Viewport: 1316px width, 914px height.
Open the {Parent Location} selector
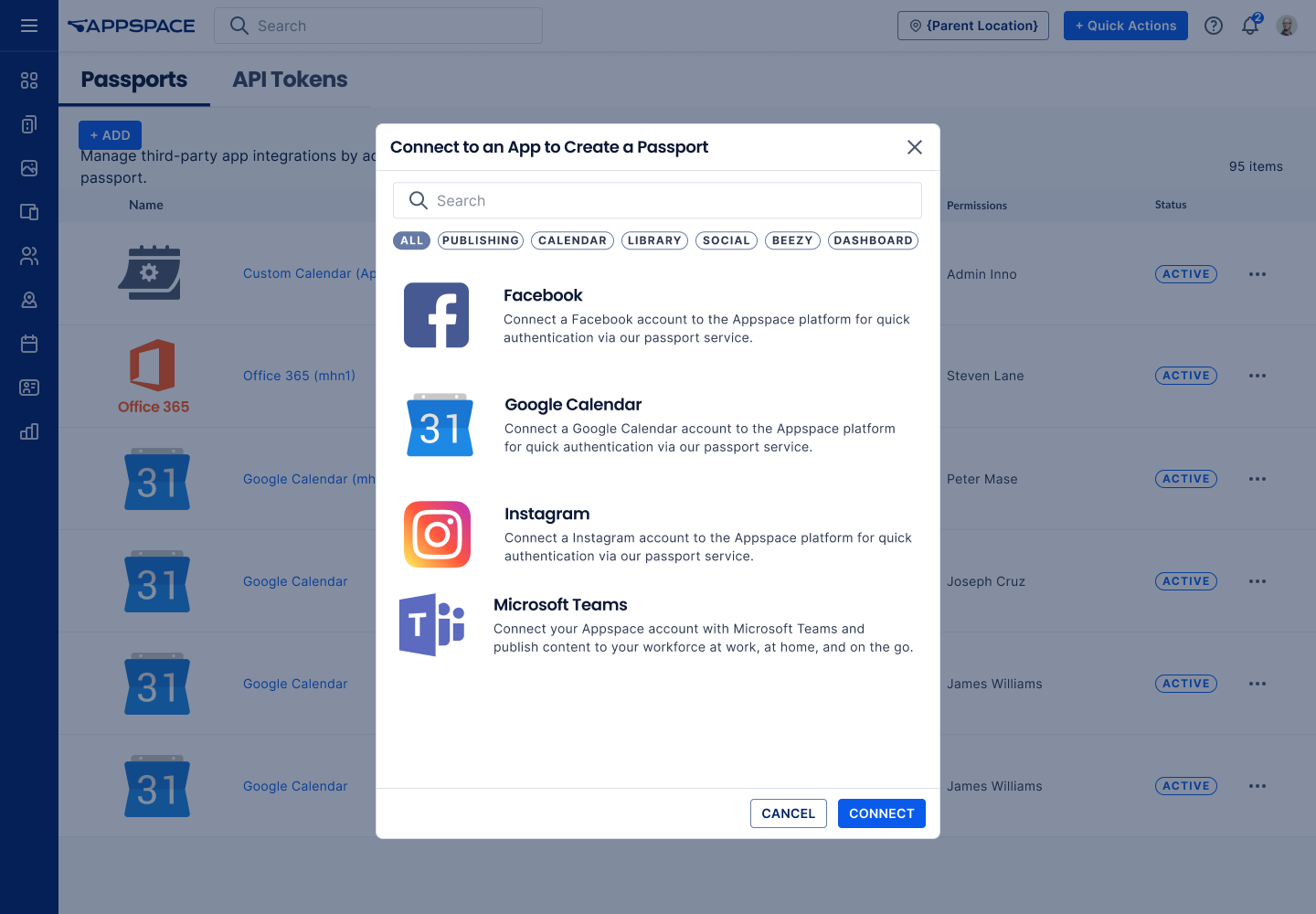point(972,26)
